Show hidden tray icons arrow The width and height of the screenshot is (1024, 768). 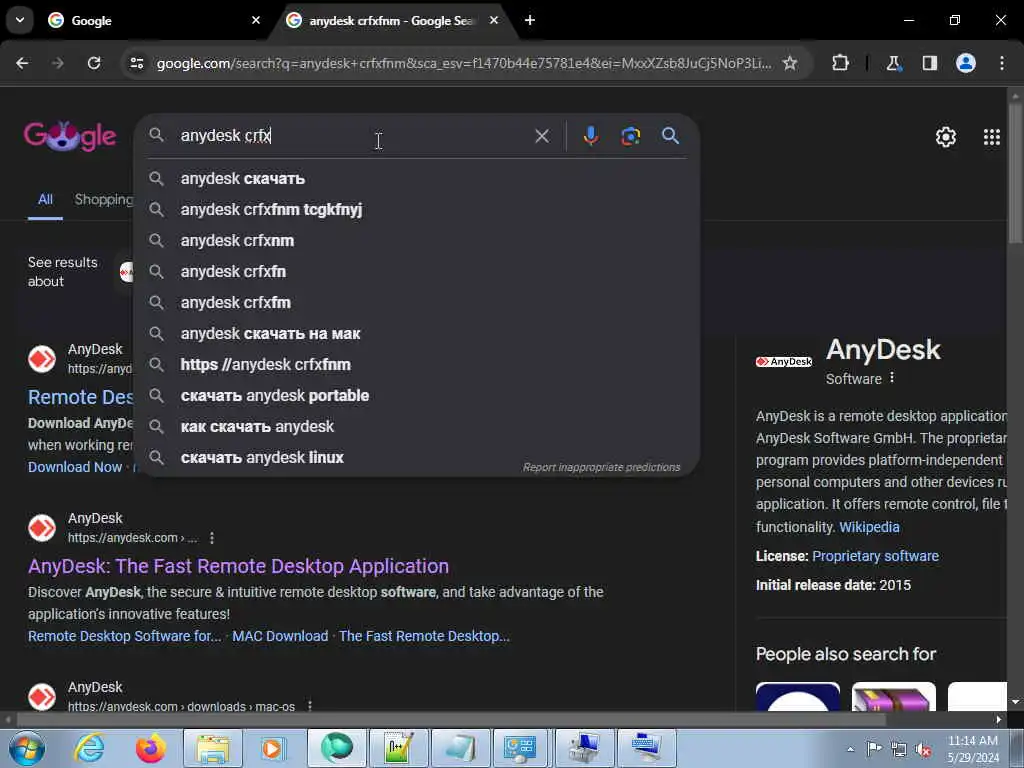pos(850,749)
